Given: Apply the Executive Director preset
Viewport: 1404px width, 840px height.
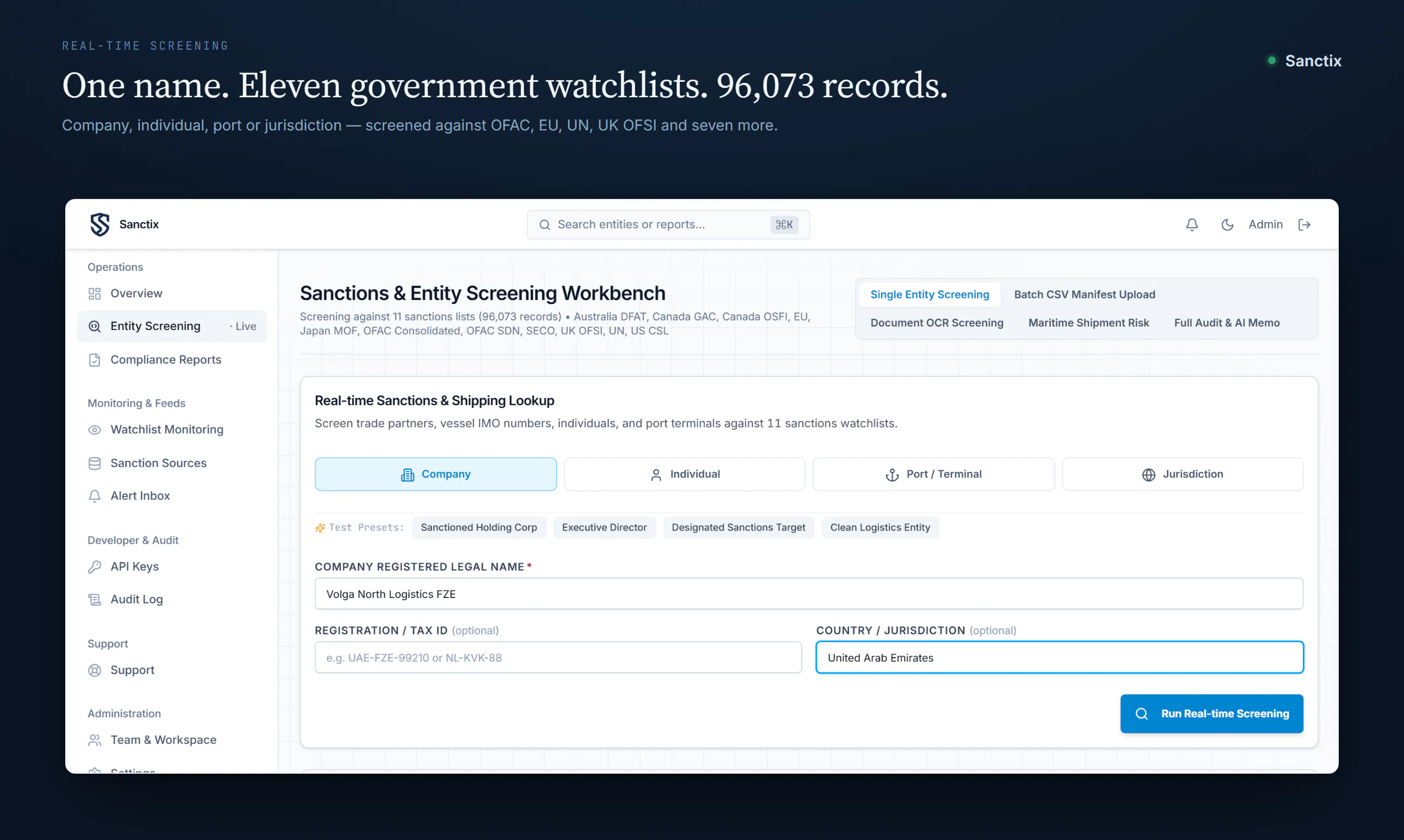Looking at the screenshot, I should (x=604, y=528).
